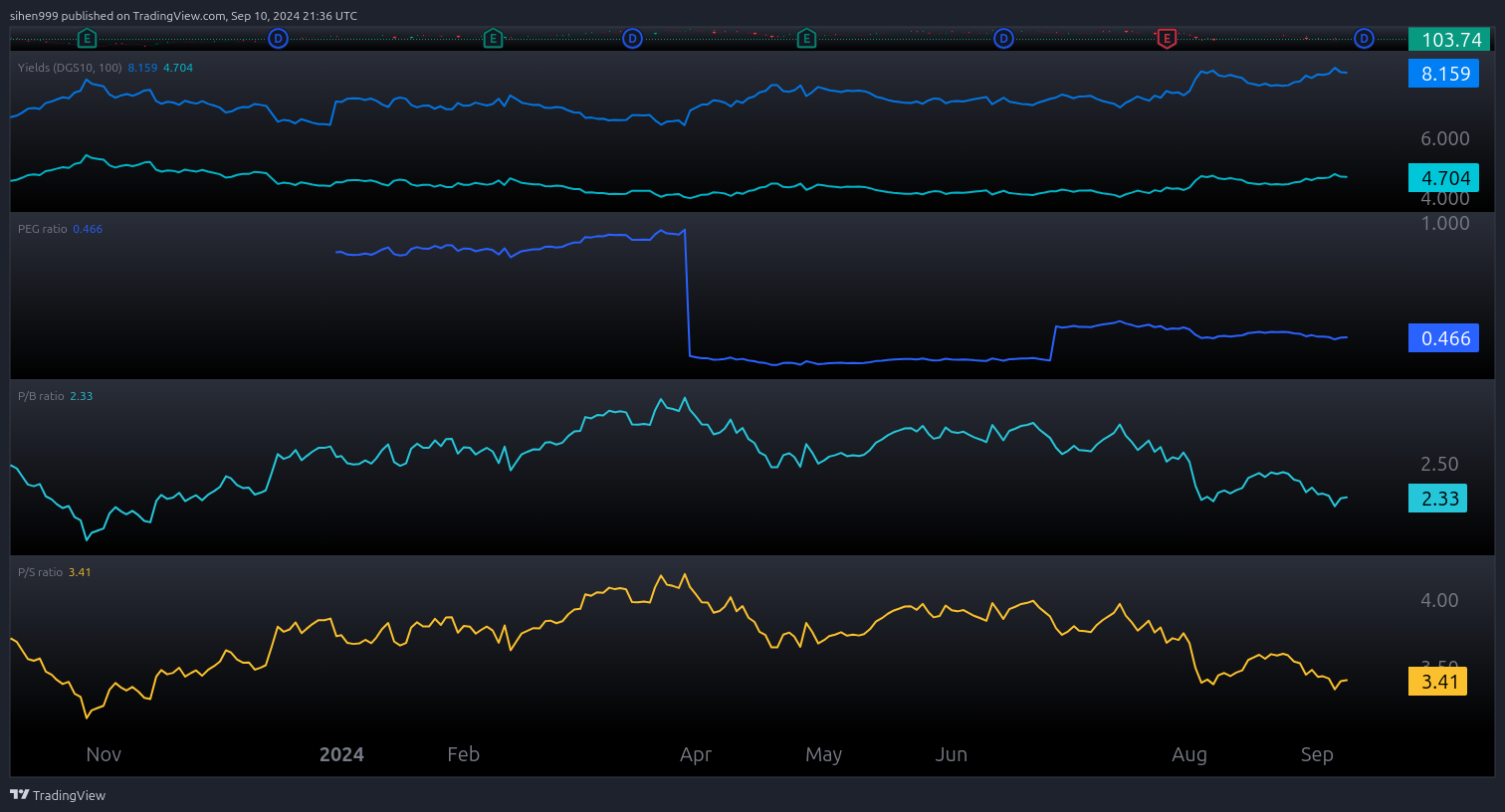Click the cyan 4.704 label on the right scale
Viewport: 1505px width, 812px height.
(1443, 178)
